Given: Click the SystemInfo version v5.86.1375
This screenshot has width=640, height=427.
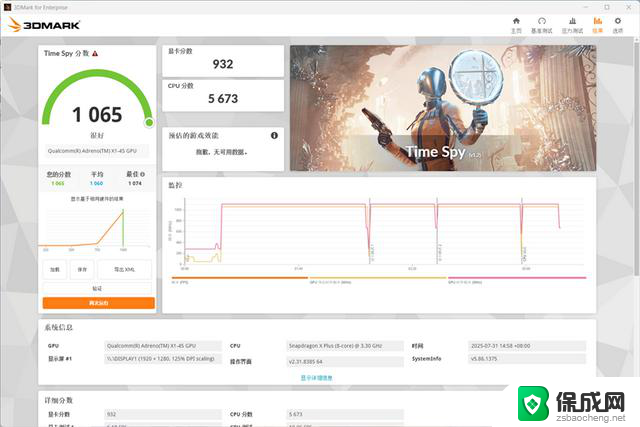Looking at the screenshot, I should pyautogui.click(x=527, y=359).
